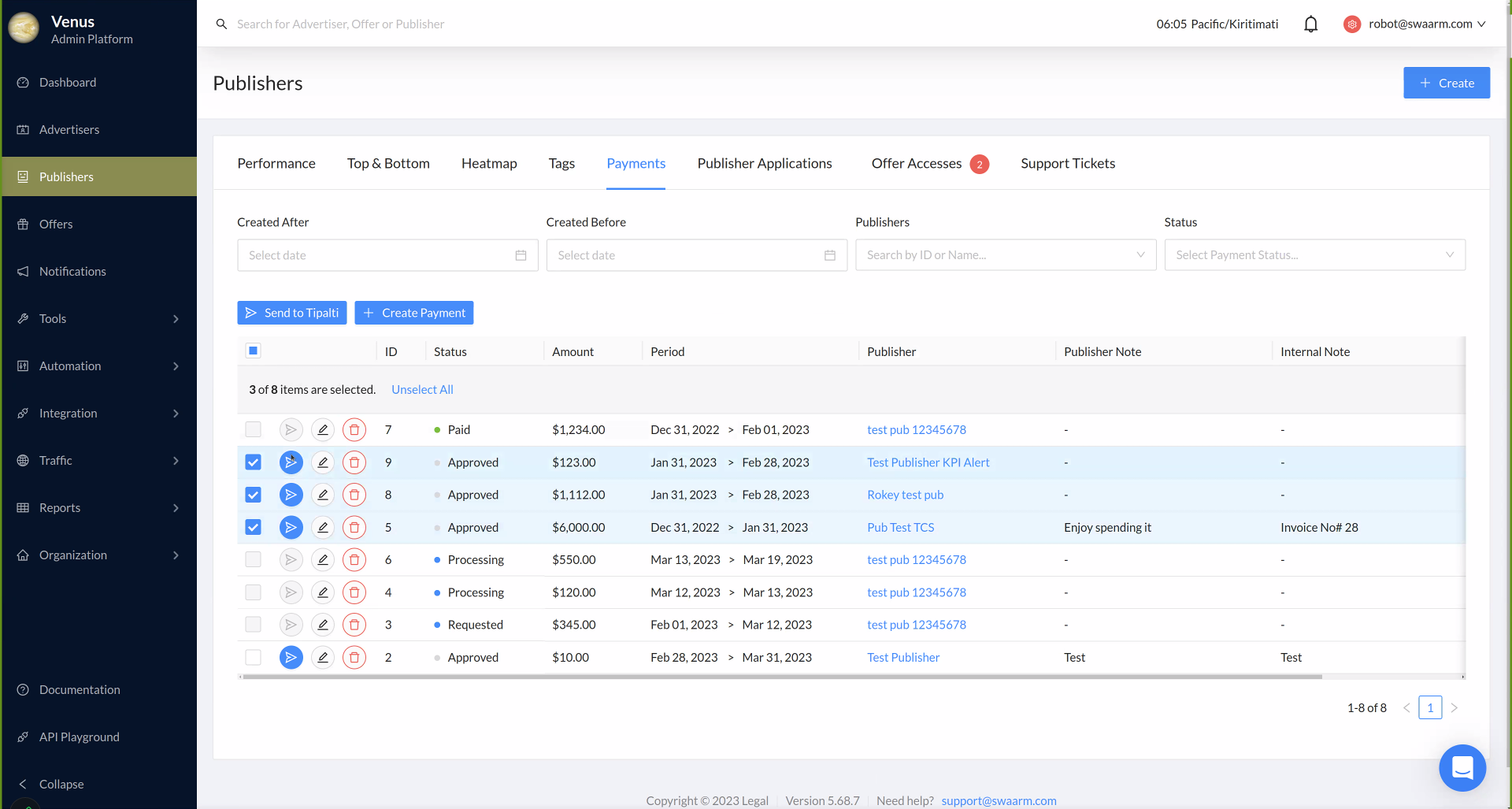Send payment ID 2 via send icon
Screen dimensions: 1512x809
(291, 657)
